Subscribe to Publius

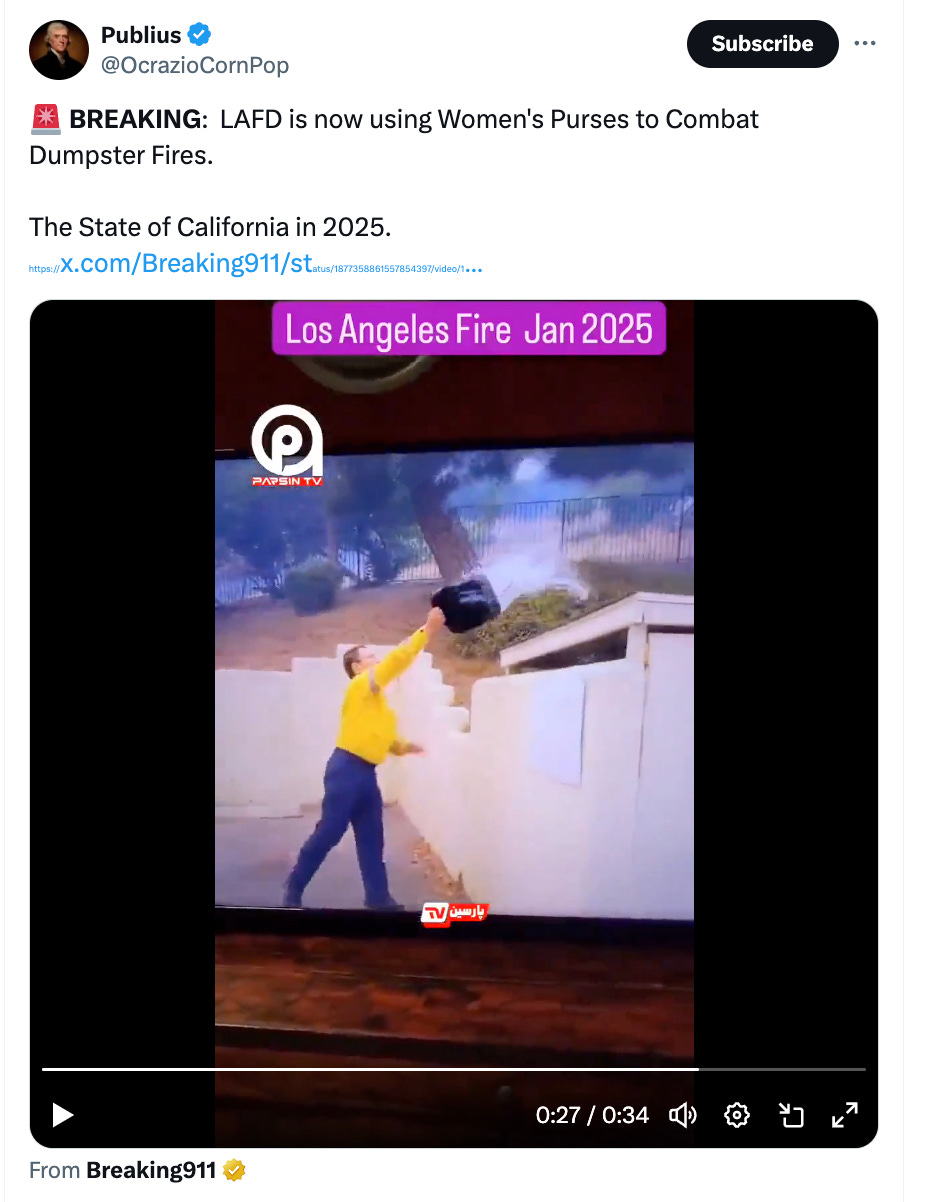point(762,44)
